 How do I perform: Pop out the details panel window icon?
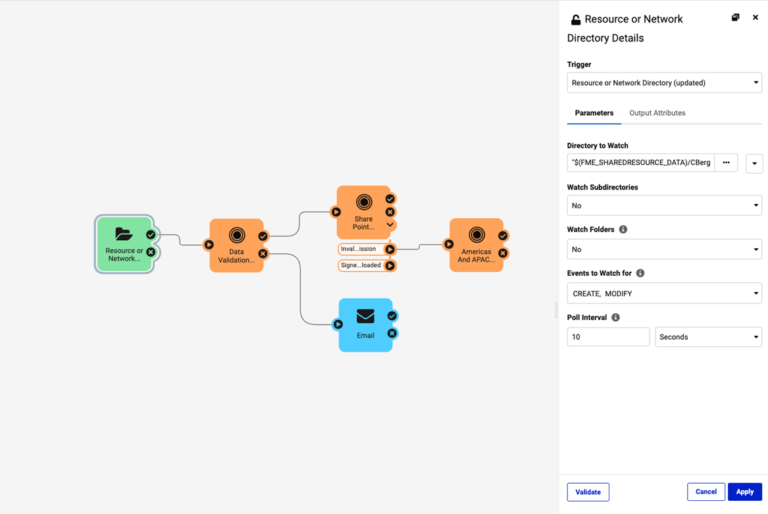coord(735,18)
